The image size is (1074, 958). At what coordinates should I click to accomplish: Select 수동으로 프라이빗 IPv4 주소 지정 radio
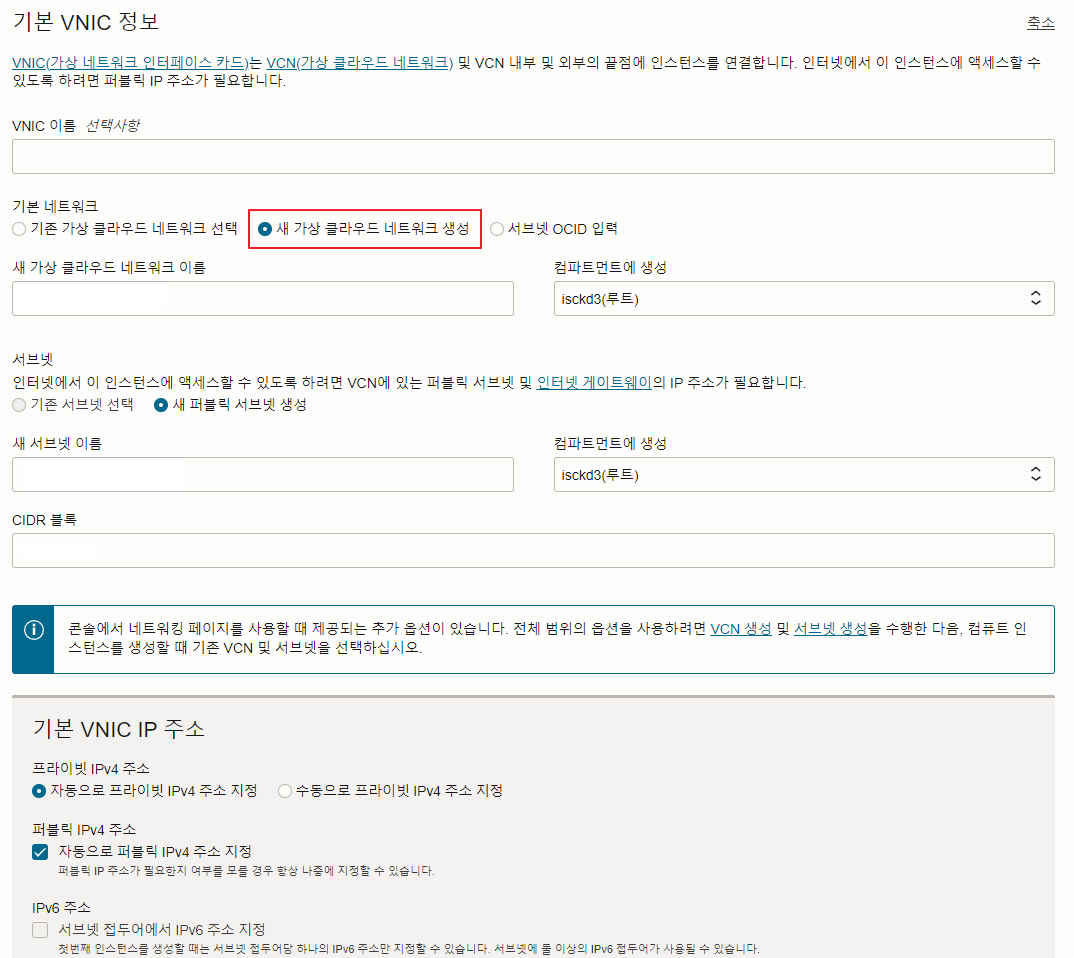coord(285,791)
